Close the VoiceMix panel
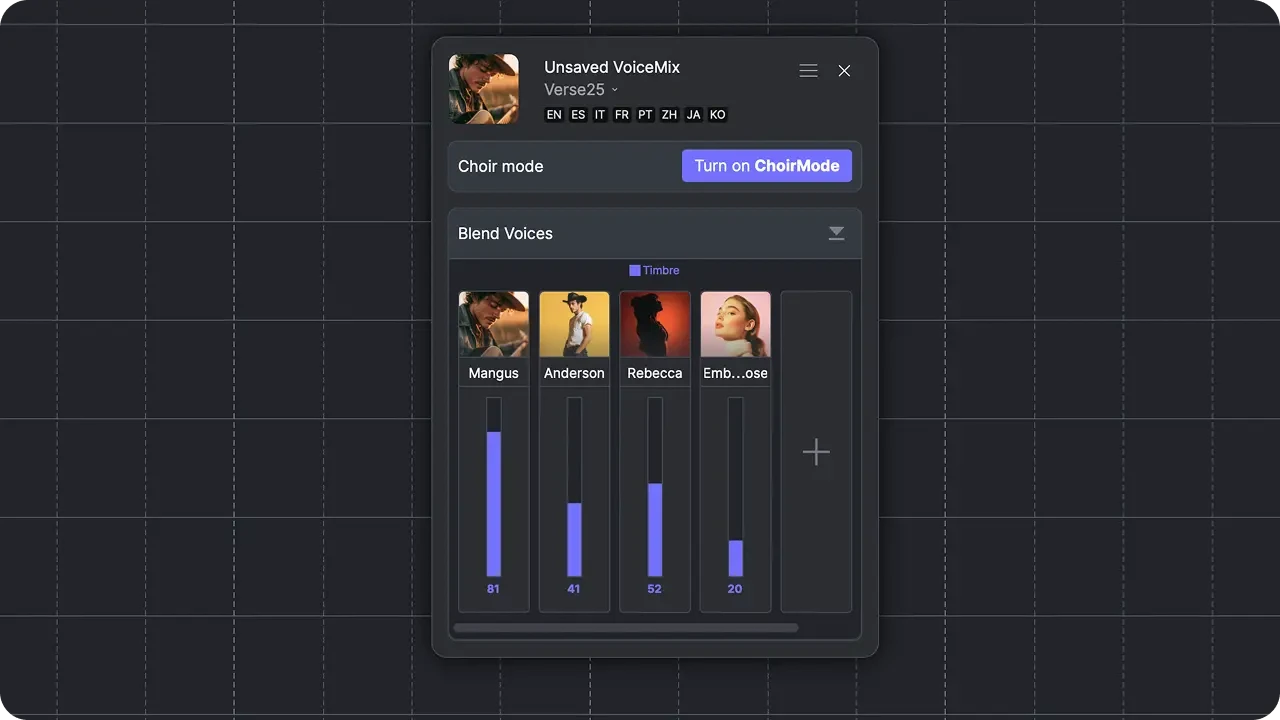 pyautogui.click(x=844, y=71)
